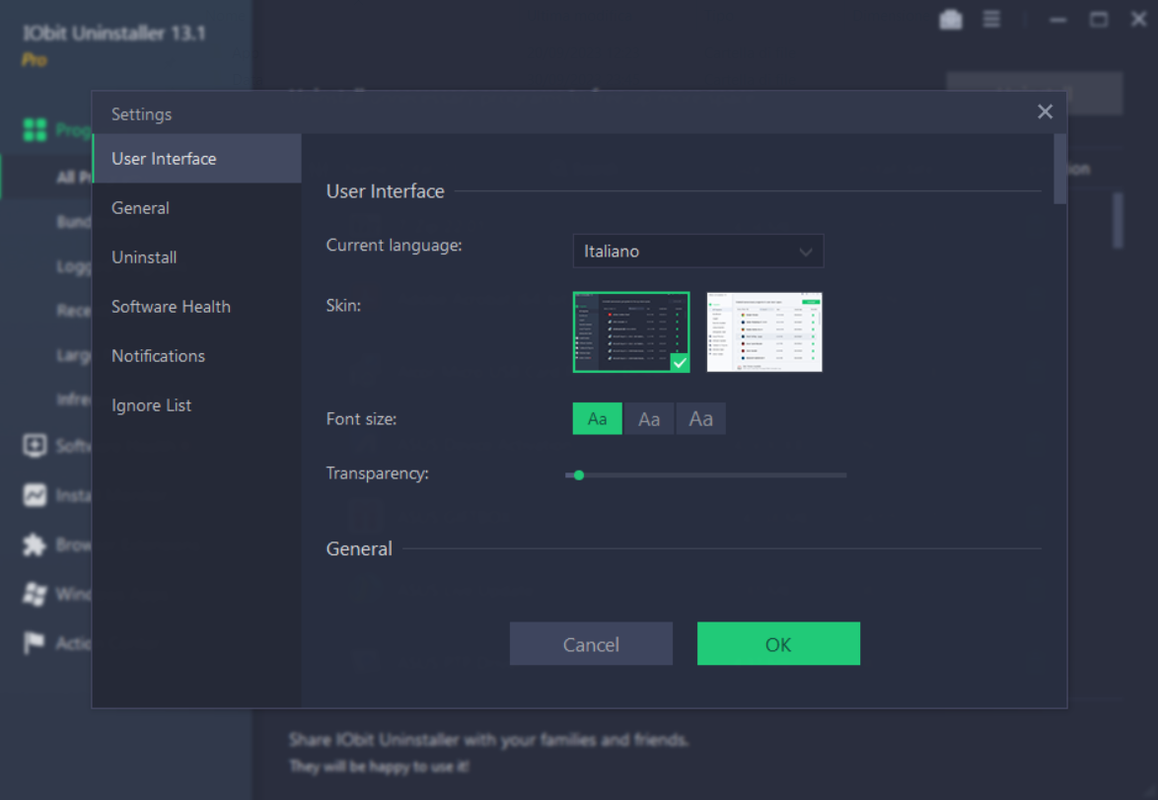Viewport: 1158px width, 800px height.
Task: Open the toolbox icon in title bar
Action: point(950,20)
